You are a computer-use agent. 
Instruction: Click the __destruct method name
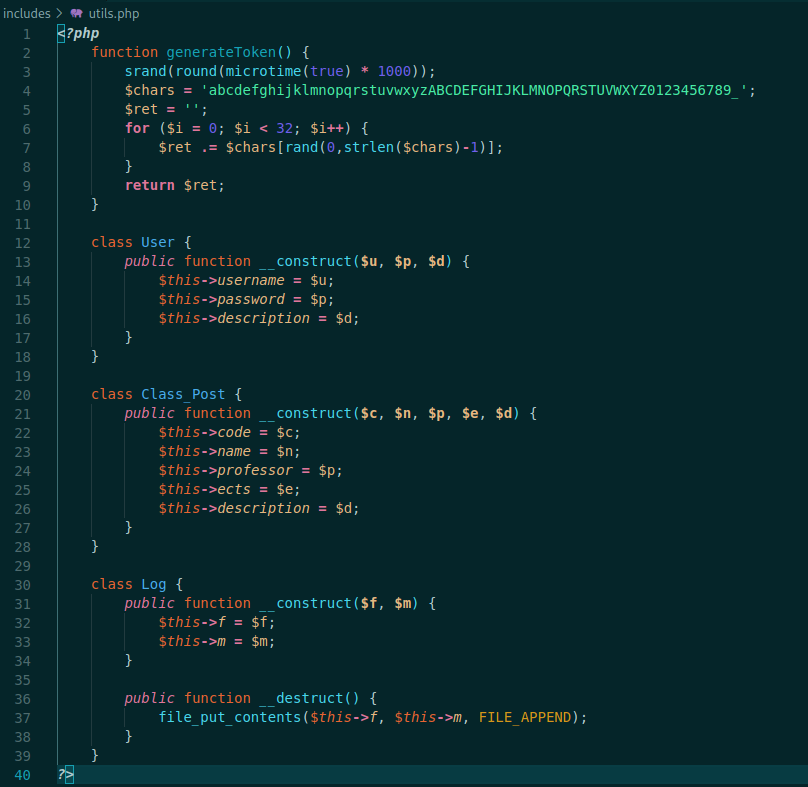(301, 698)
